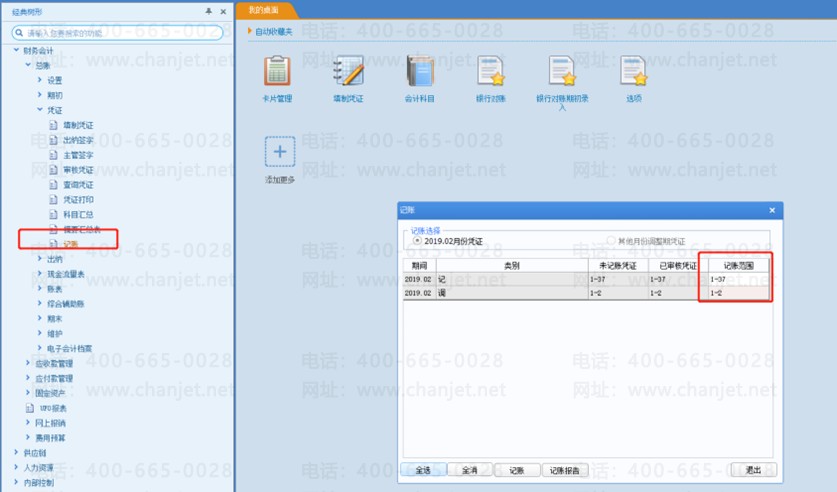
Task: Collapse the 凭证 tree node
Action: (x=40, y=109)
